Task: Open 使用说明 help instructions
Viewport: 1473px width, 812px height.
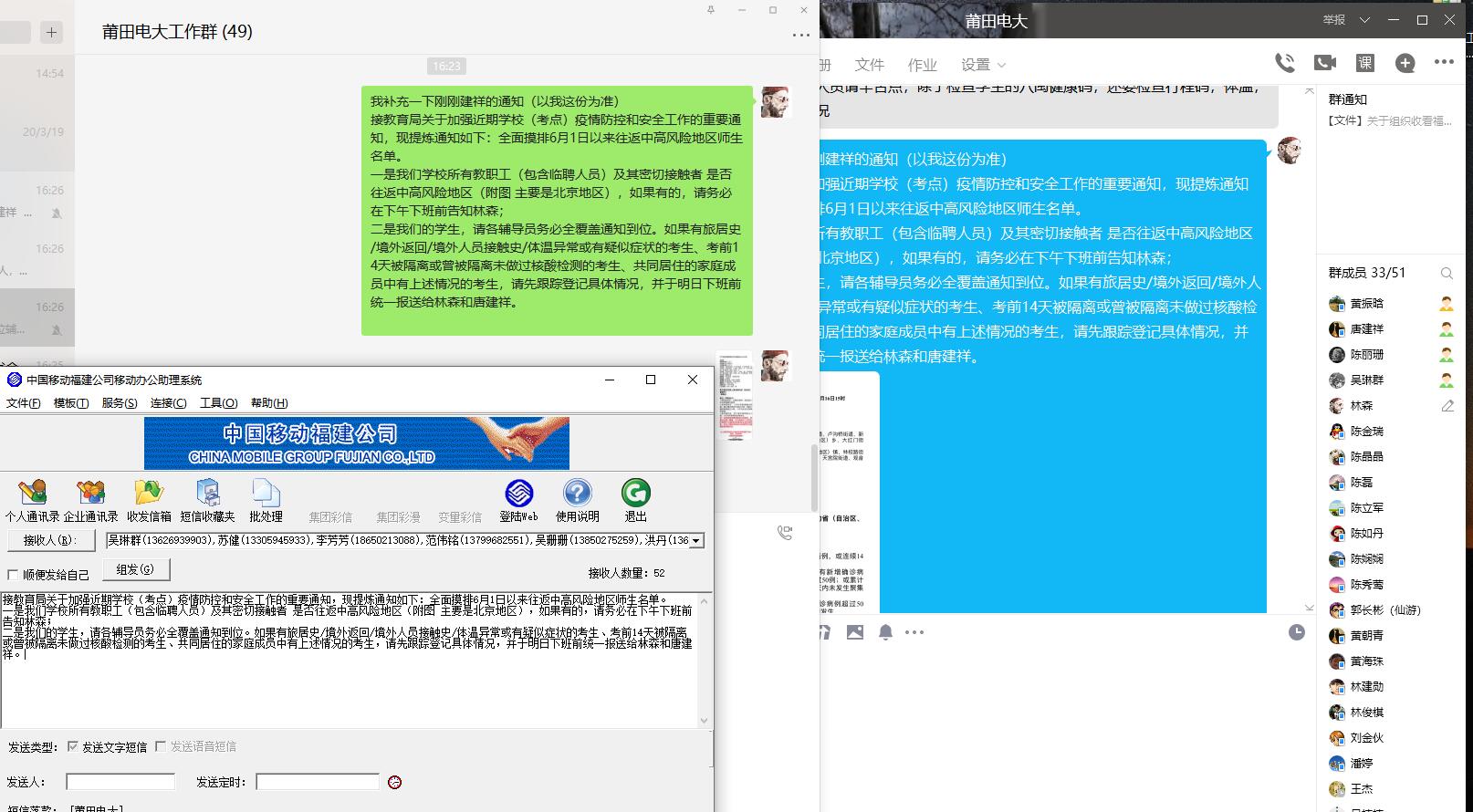Action: (577, 500)
